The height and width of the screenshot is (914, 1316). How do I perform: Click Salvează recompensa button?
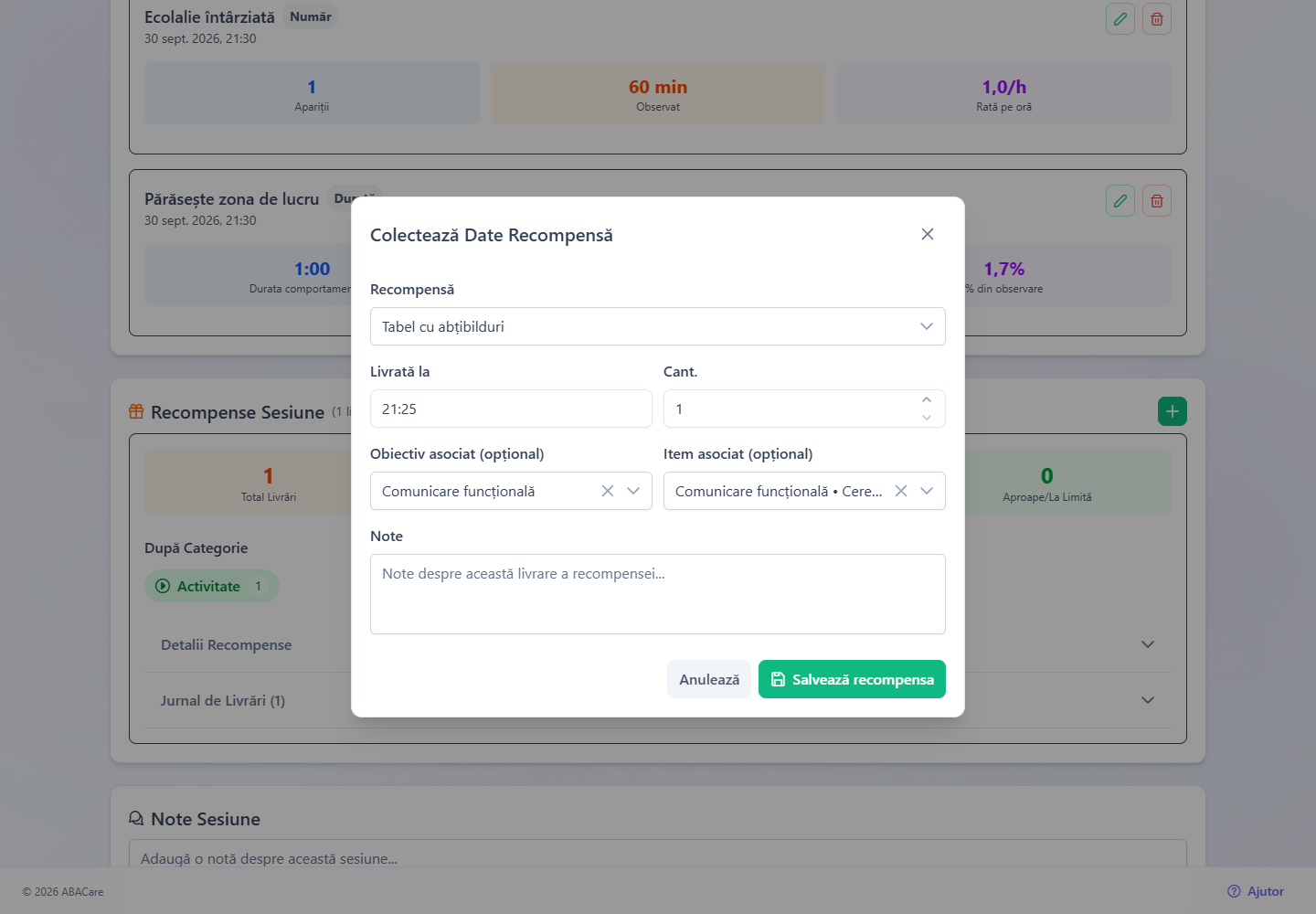(x=852, y=679)
